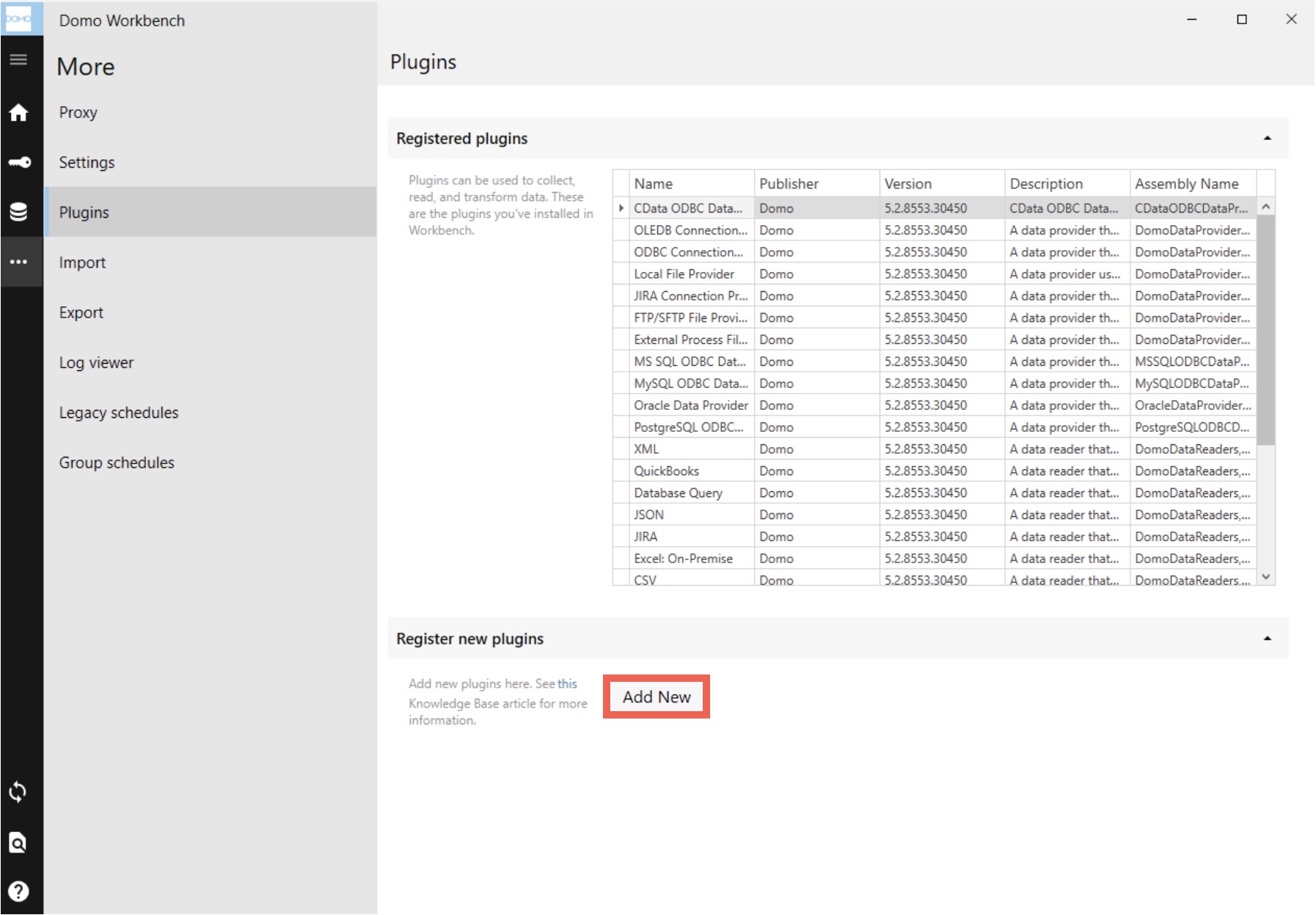Viewport: 1316px width, 915px height.
Task: Select the ellipsis More icon in the sidebar
Action: coord(18,261)
